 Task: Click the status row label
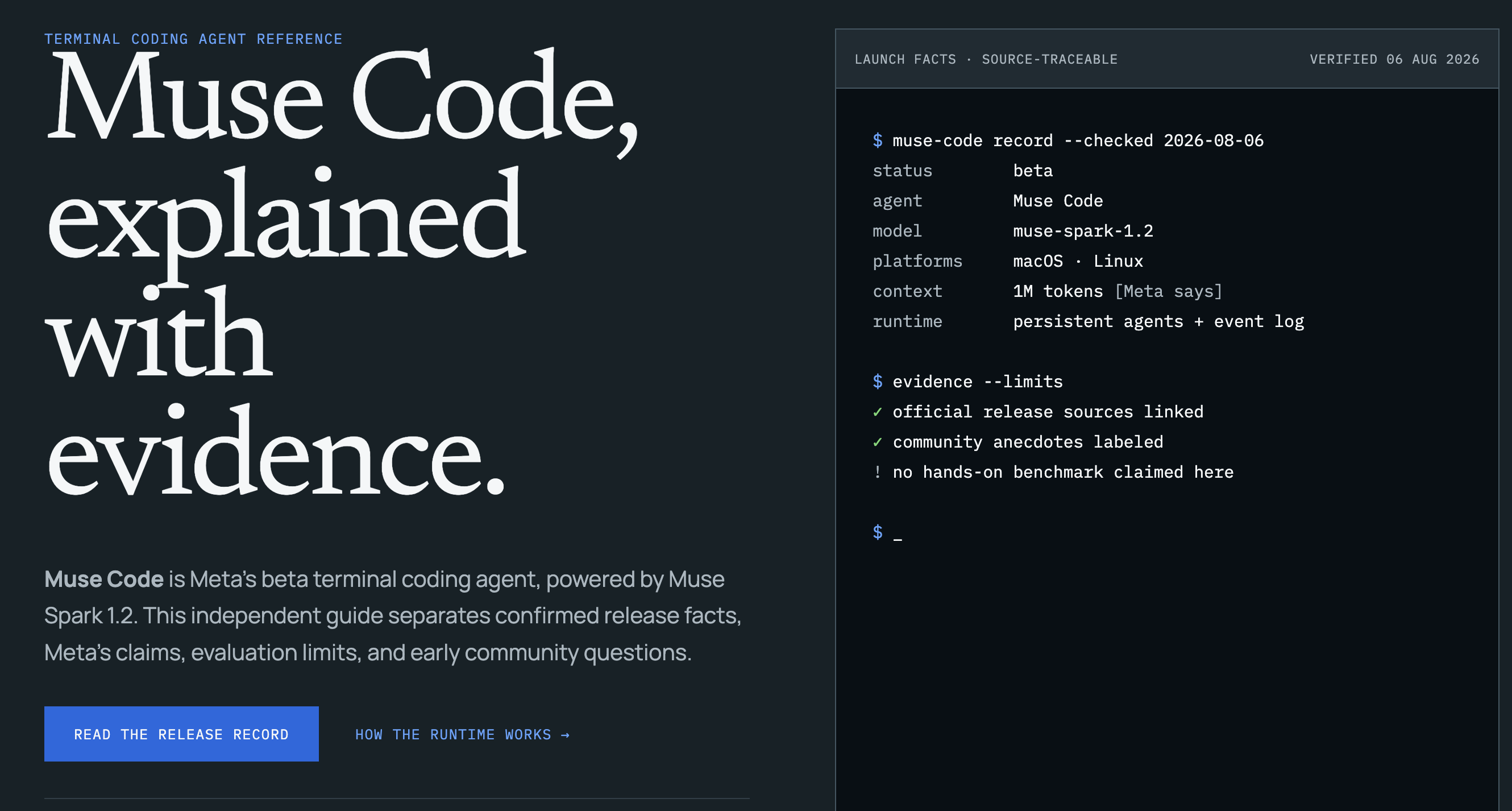(903, 171)
